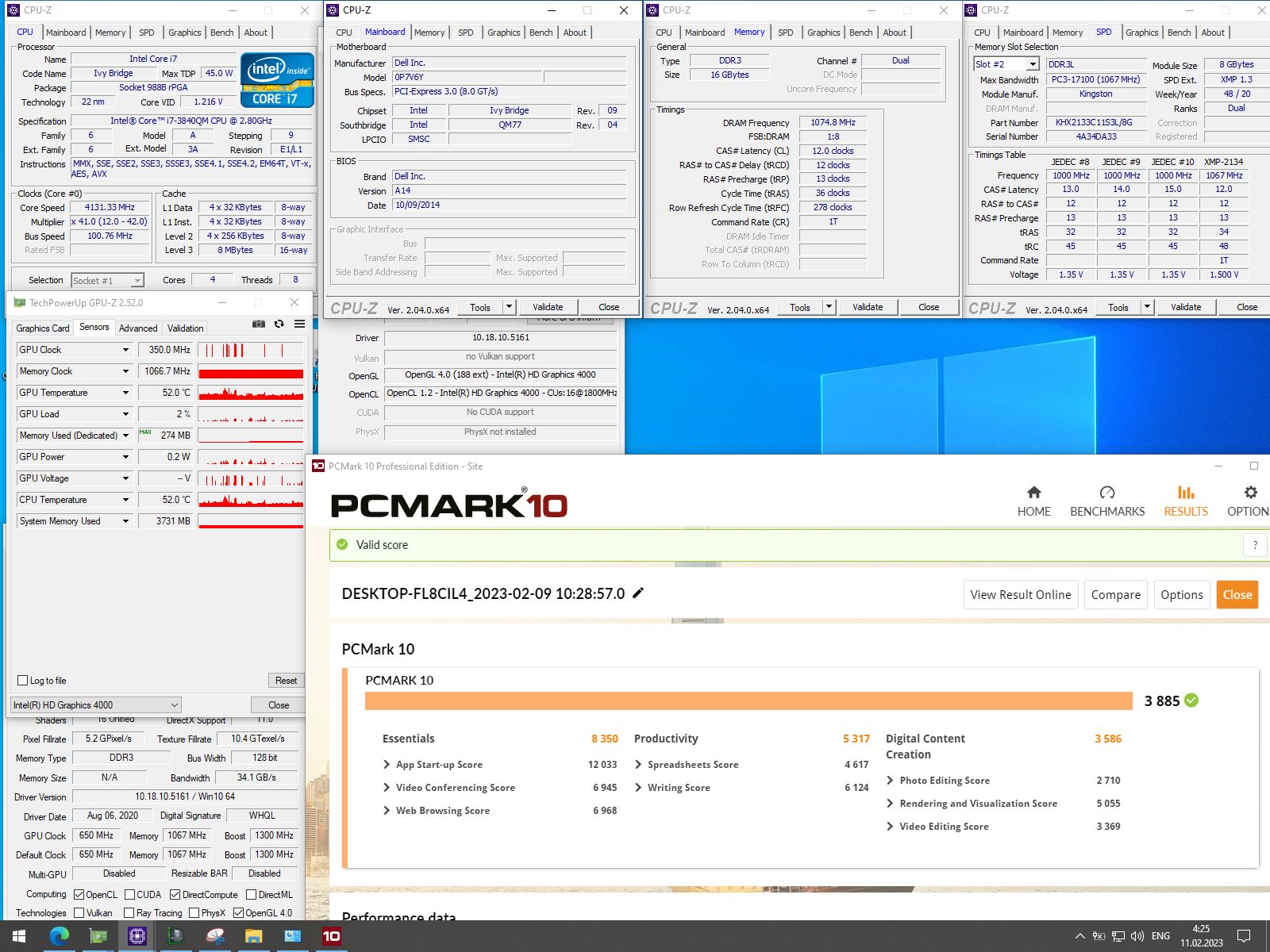Viewport: 1270px width, 952px height.
Task: Open the GPU-Z hamburger menu
Action: (x=299, y=324)
